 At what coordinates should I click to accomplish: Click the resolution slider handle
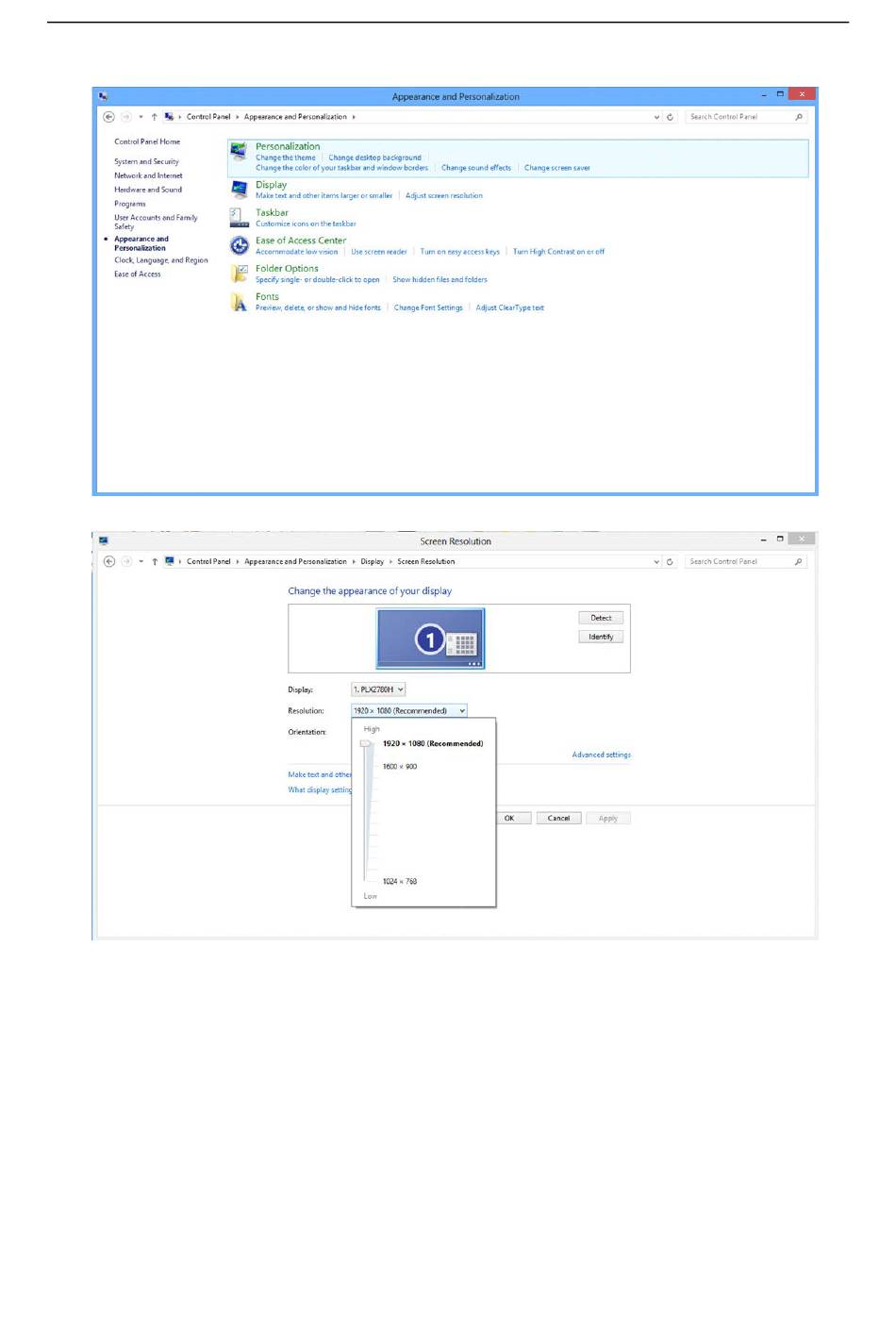tap(366, 743)
